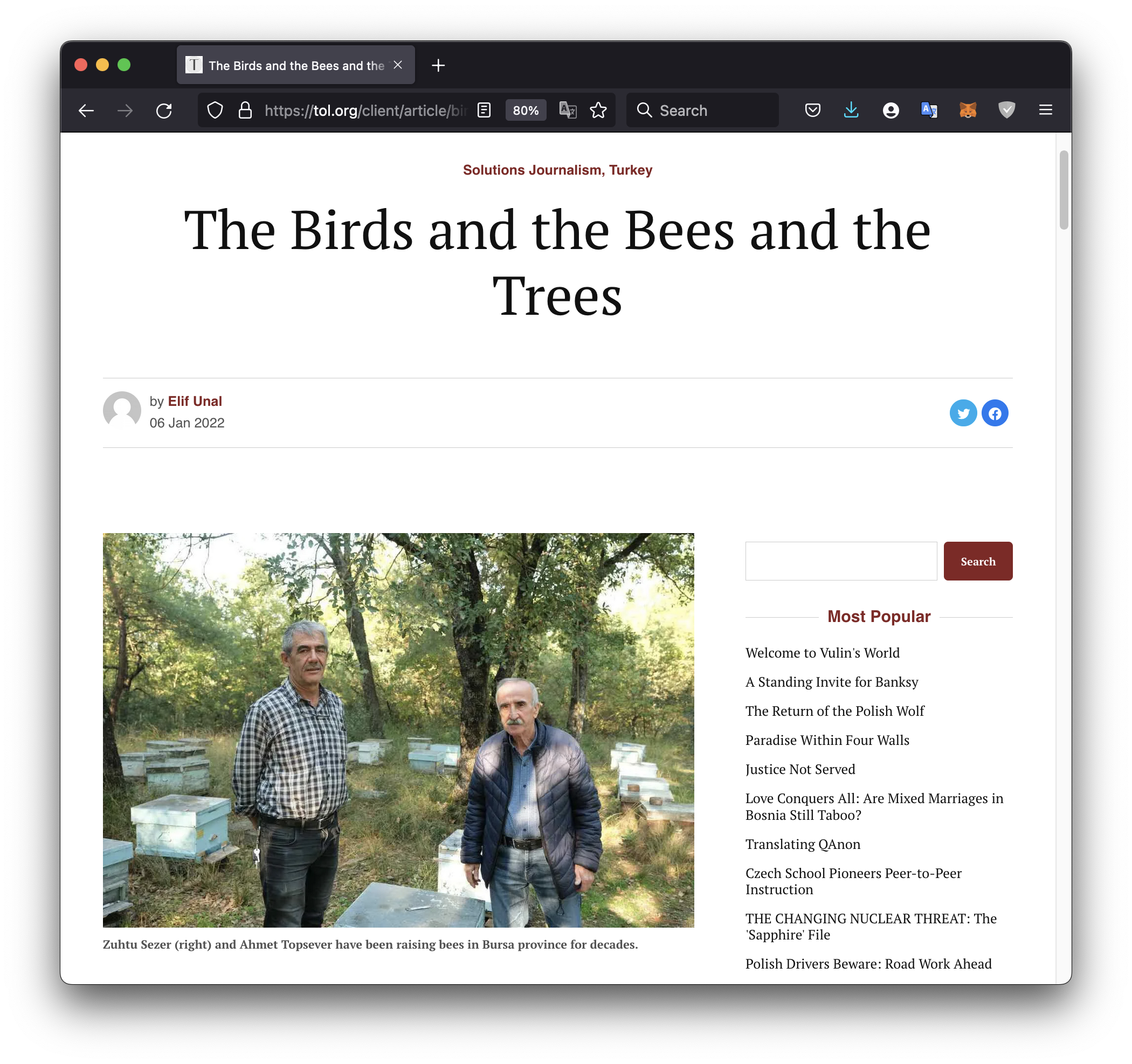This screenshot has width=1132, height=1064.
Task: Minimize the window with yellow button
Action: [x=102, y=65]
